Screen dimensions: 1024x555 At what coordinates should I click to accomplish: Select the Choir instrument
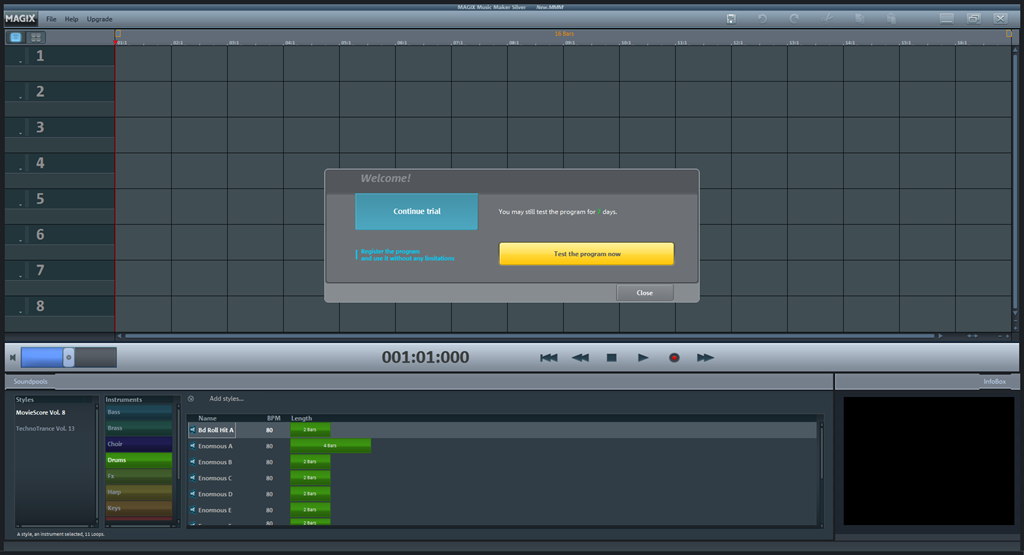point(138,444)
